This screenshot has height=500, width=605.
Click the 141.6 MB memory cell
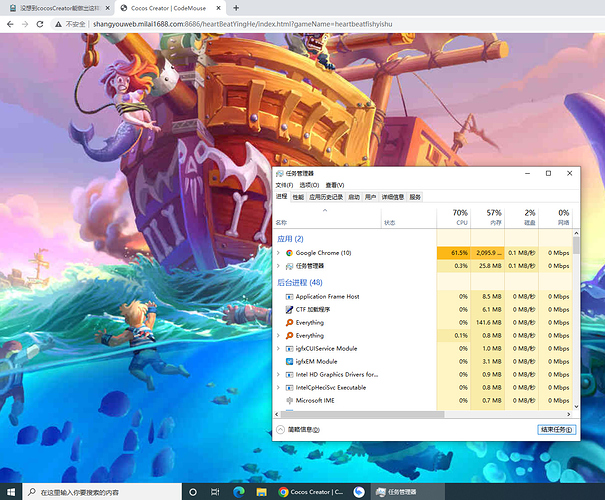click(488, 323)
